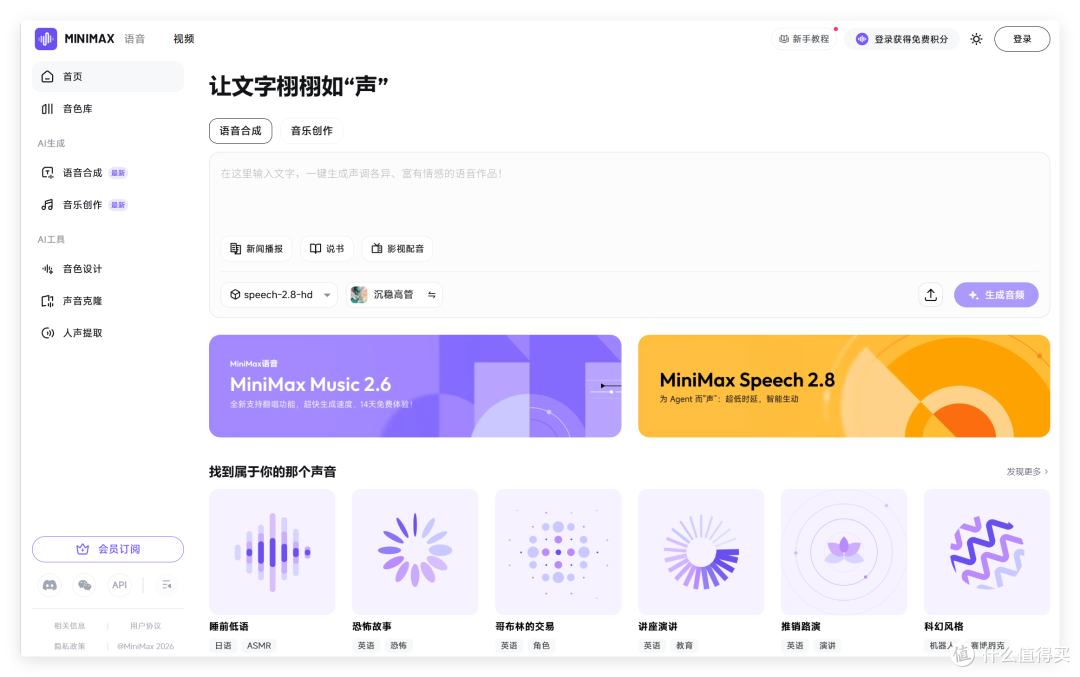The width and height of the screenshot is (1080, 677).
Task: Click the swap icon next to 沉稳高管
Action: 432,295
